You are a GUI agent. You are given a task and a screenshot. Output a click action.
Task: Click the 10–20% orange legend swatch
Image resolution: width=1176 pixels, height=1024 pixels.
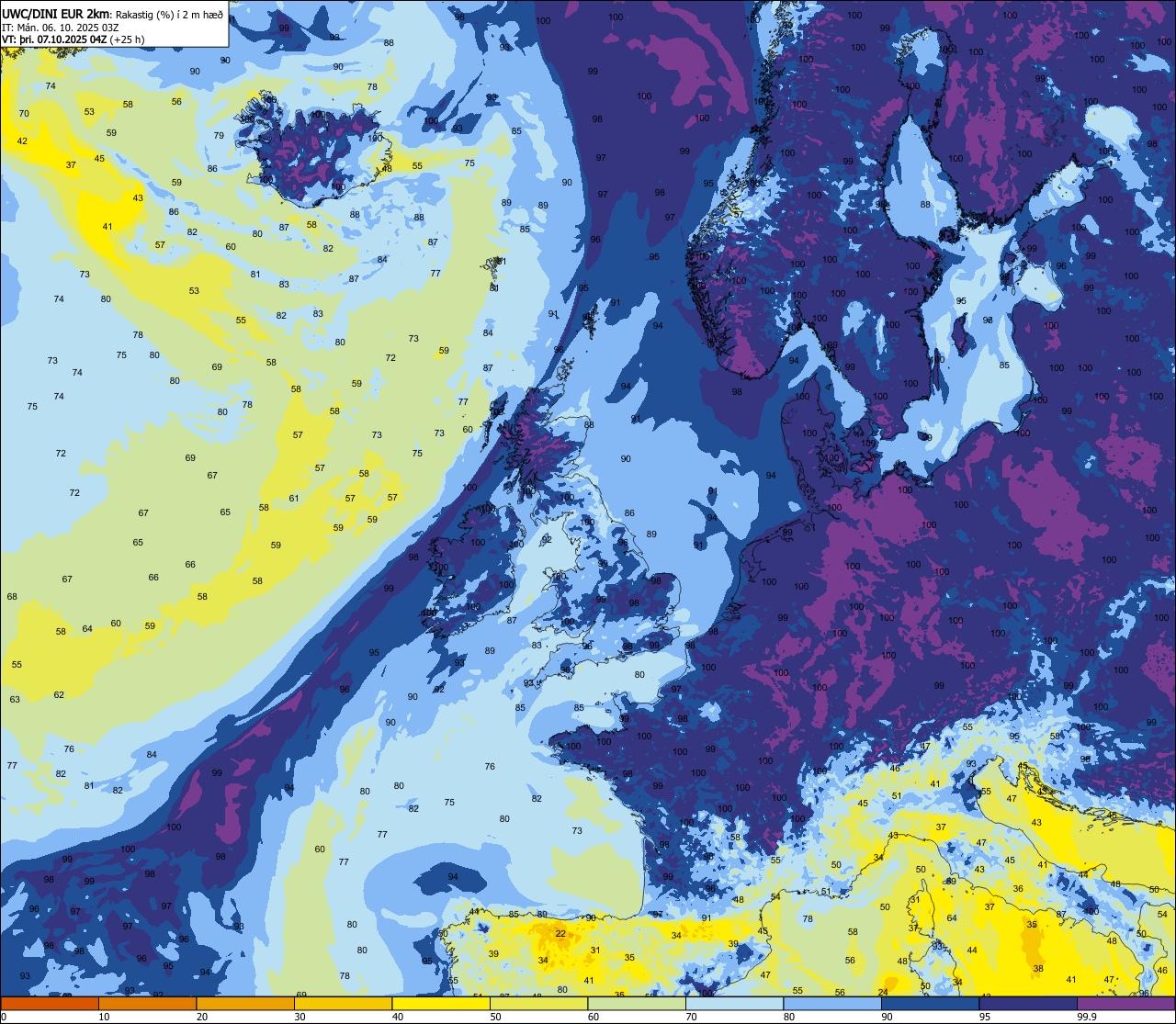147,1003
